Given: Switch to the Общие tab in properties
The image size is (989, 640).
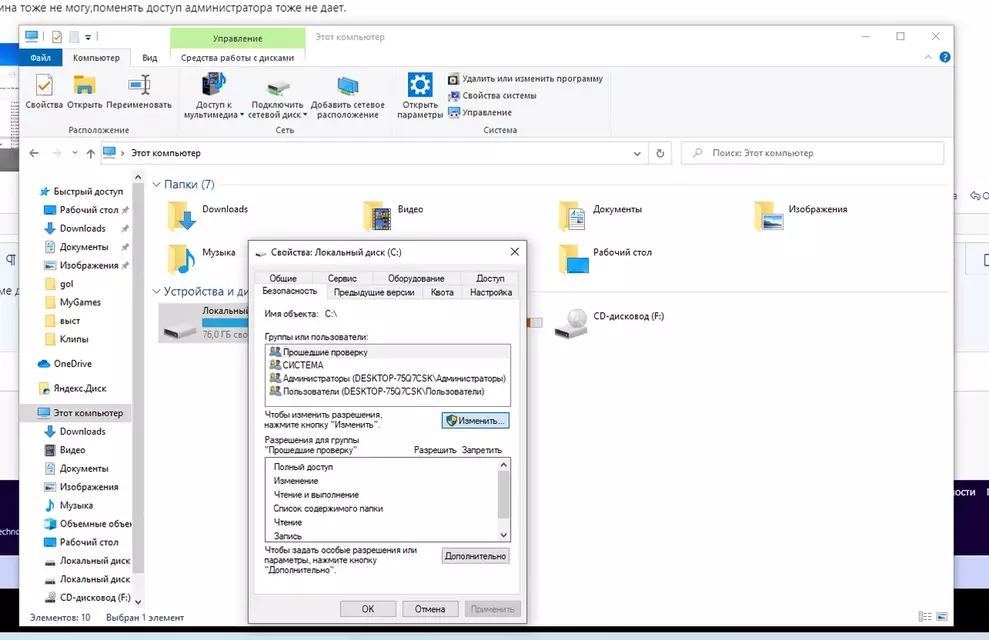Looking at the screenshot, I should pyautogui.click(x=283, y=278).
